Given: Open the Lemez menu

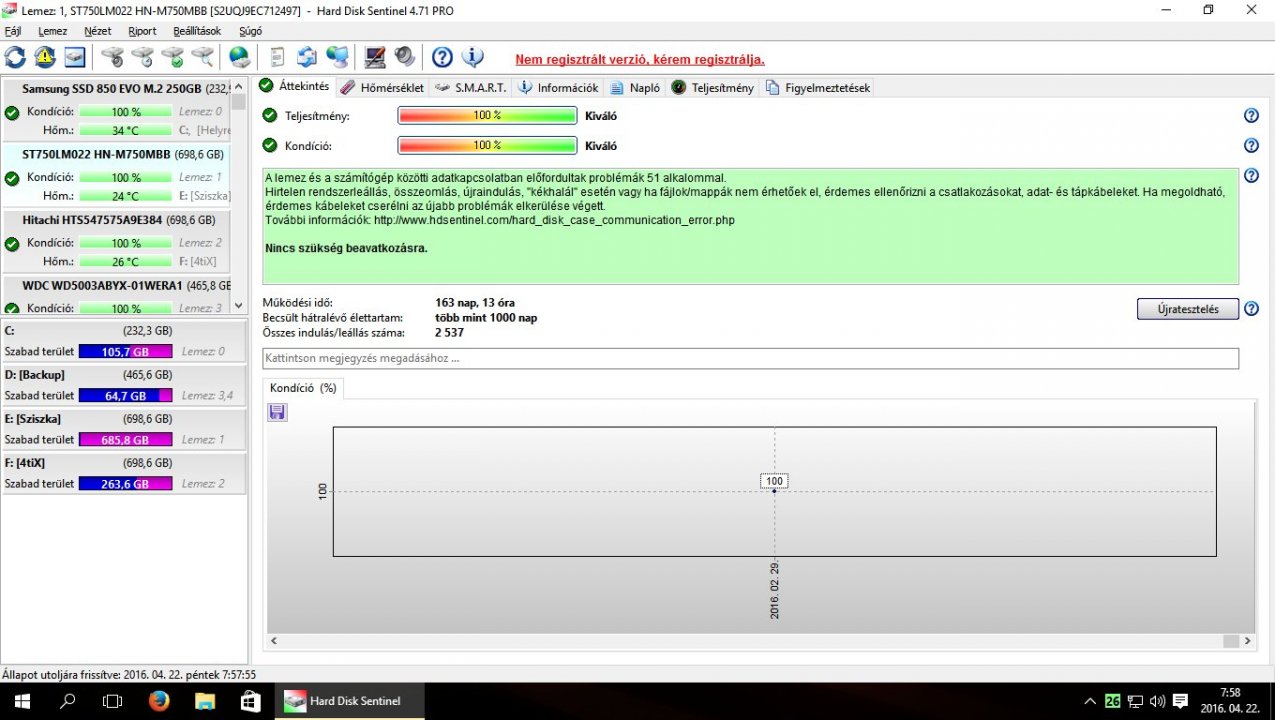Looking at the screenshot, I should coord(52,31).
